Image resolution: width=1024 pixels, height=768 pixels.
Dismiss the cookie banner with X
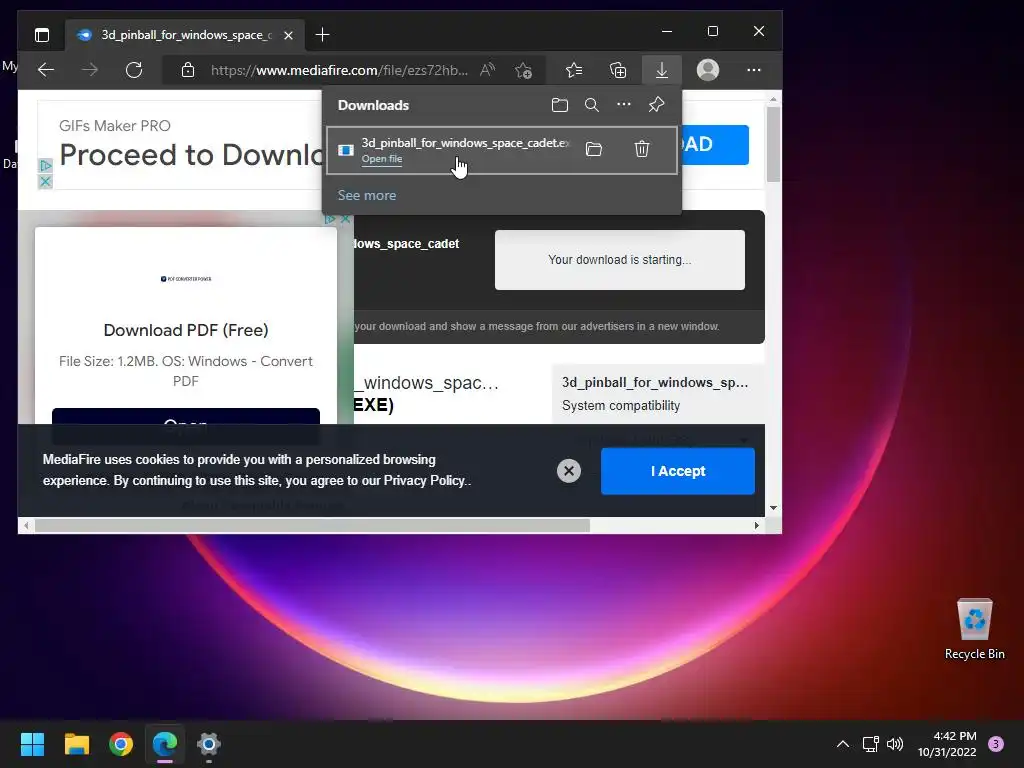pos(569,471)
